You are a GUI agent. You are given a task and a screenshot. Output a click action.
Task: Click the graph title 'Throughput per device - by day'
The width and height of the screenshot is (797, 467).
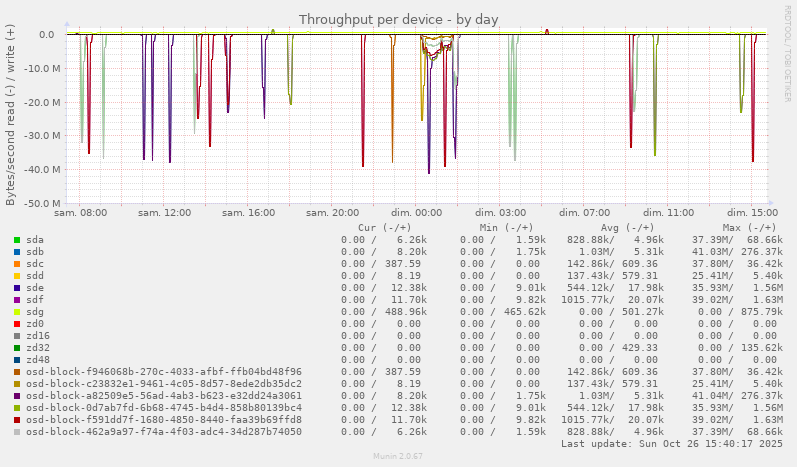(x=398, y=19)
